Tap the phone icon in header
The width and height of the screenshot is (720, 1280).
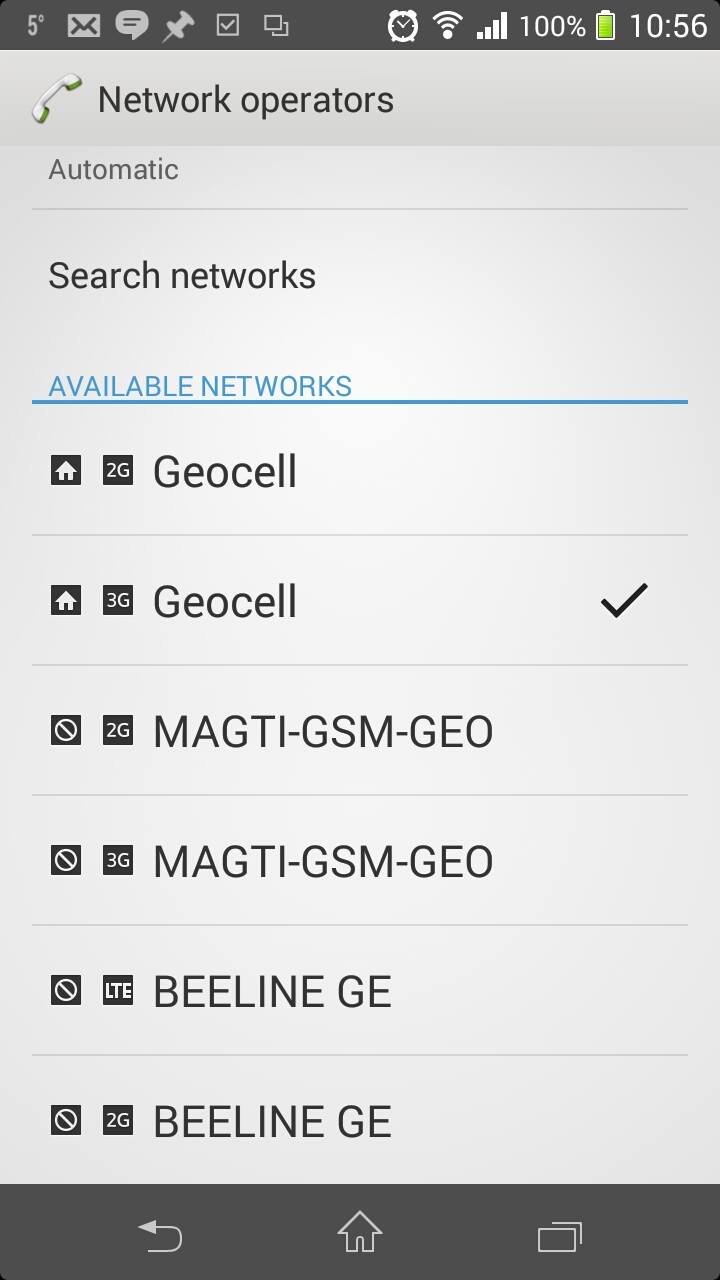click(x=57, y=100)
